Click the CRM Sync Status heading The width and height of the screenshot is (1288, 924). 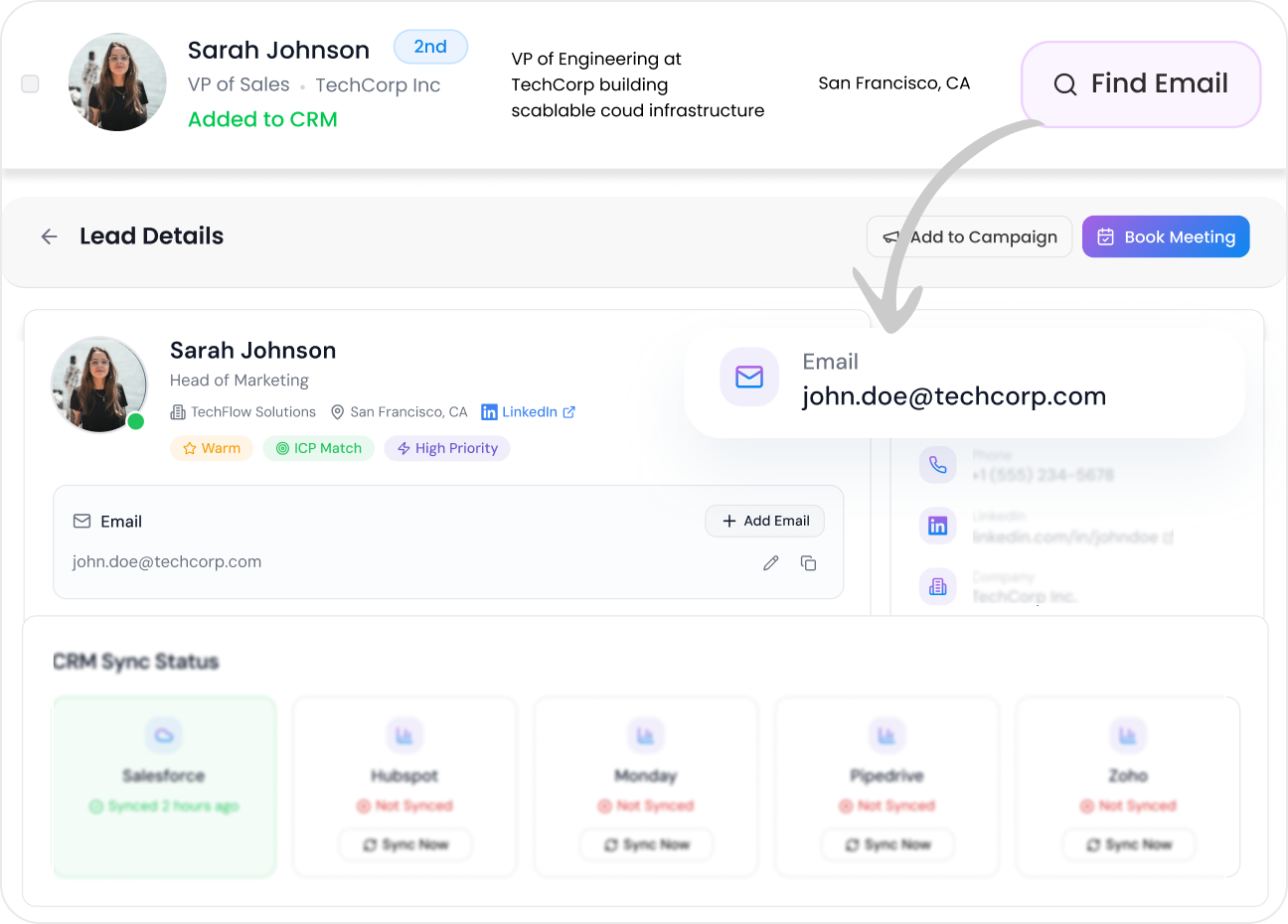(136, 662)
